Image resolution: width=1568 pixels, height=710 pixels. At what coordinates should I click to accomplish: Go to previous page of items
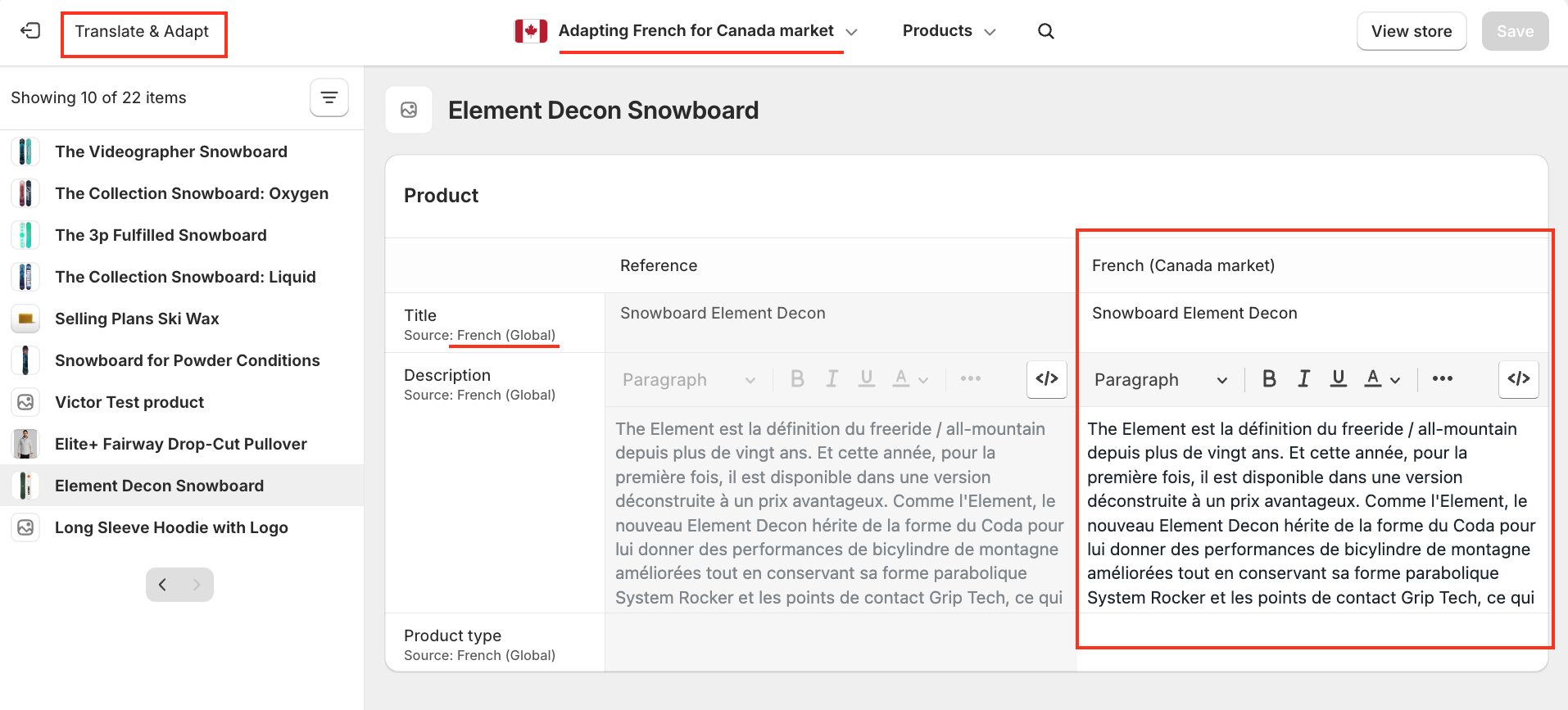click(163, 585)
